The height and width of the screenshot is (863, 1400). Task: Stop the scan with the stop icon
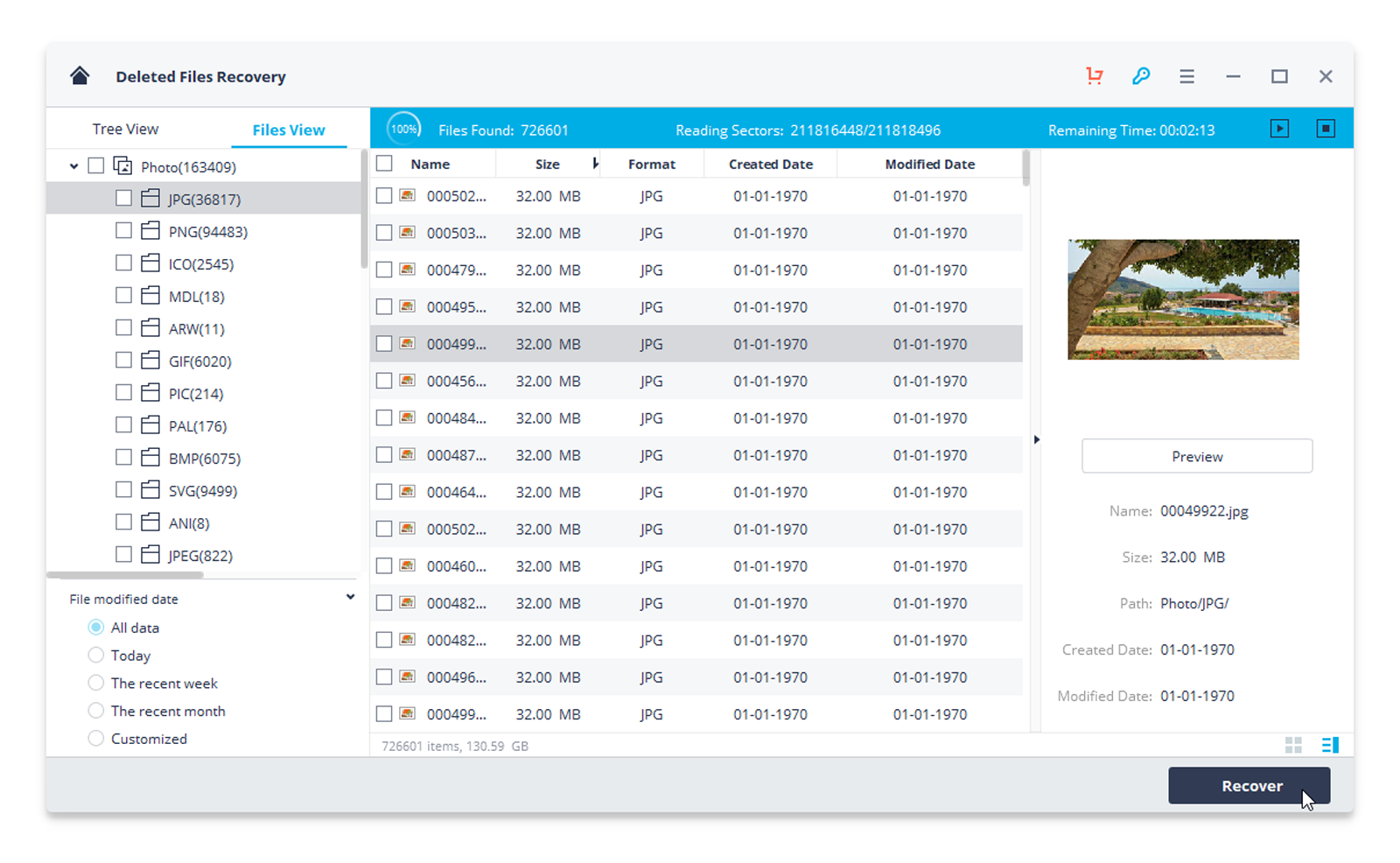click(x=1326, y=128)
